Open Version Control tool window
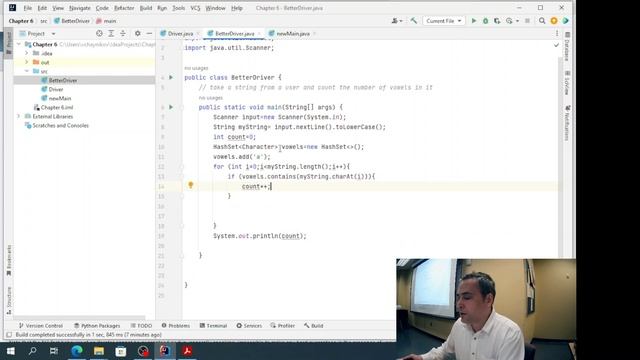The height and width of the screenshot is (360, 640). [x=40, y=325]
